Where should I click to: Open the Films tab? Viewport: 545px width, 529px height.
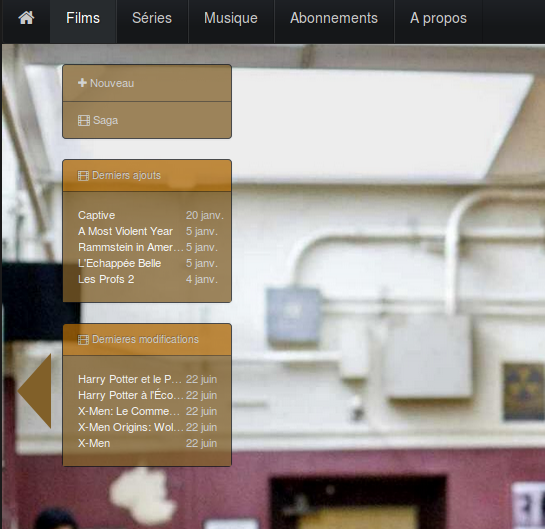[x=83, y=18]
